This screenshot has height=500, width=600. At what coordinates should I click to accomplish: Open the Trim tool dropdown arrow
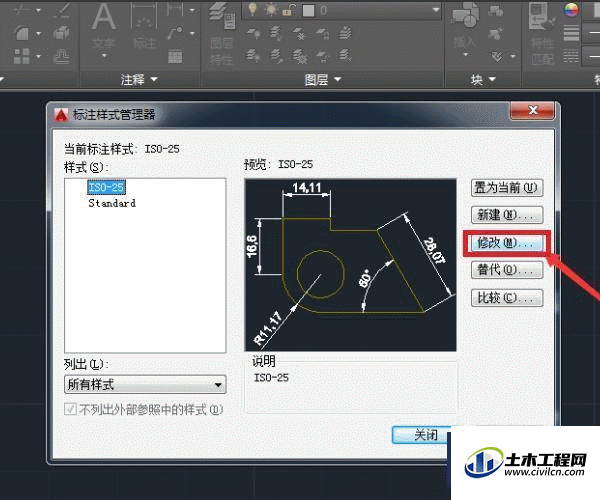[x=38, y=10]
